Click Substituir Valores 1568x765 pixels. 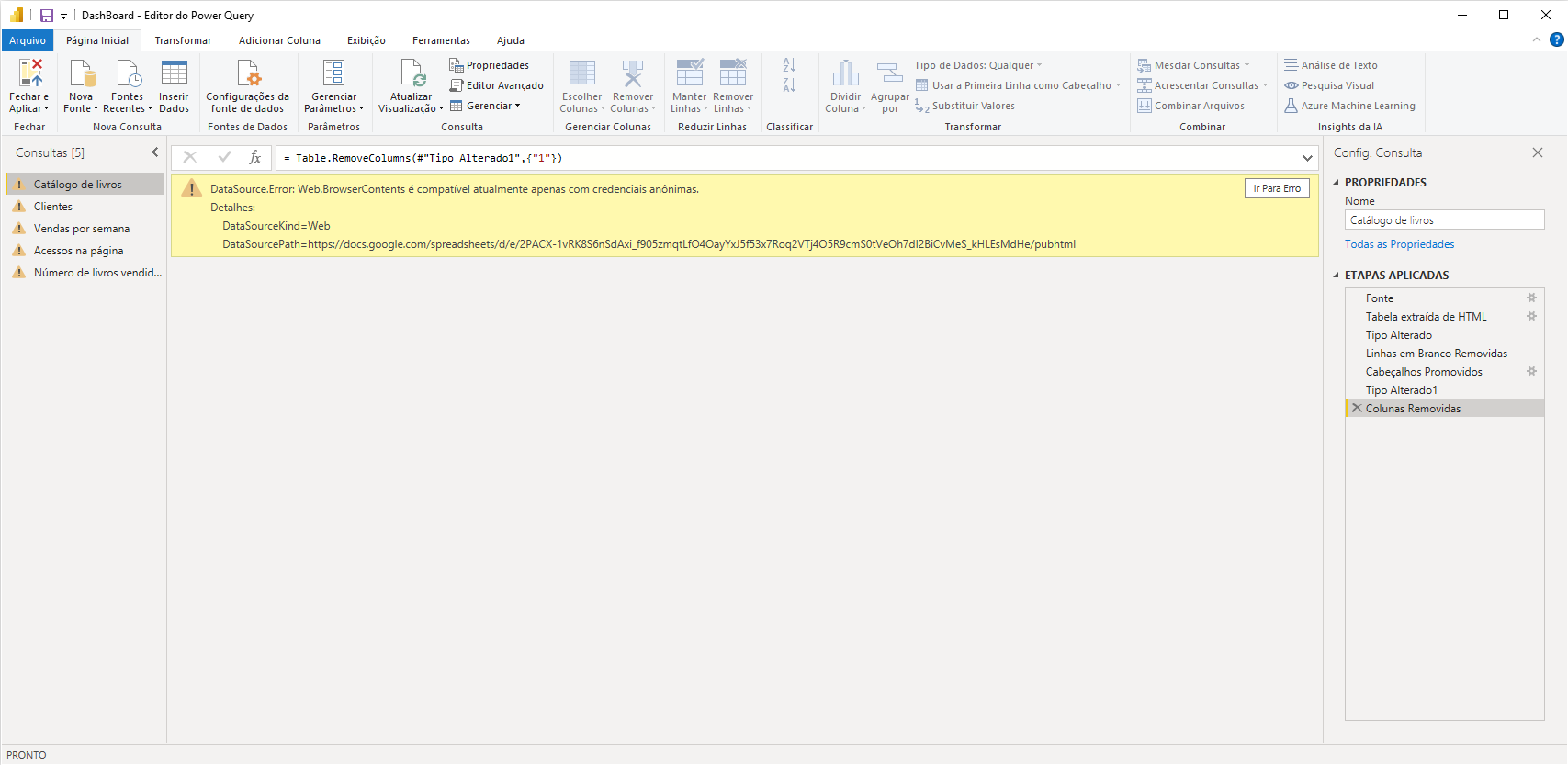pyautogui.click(x=964, y=106)
